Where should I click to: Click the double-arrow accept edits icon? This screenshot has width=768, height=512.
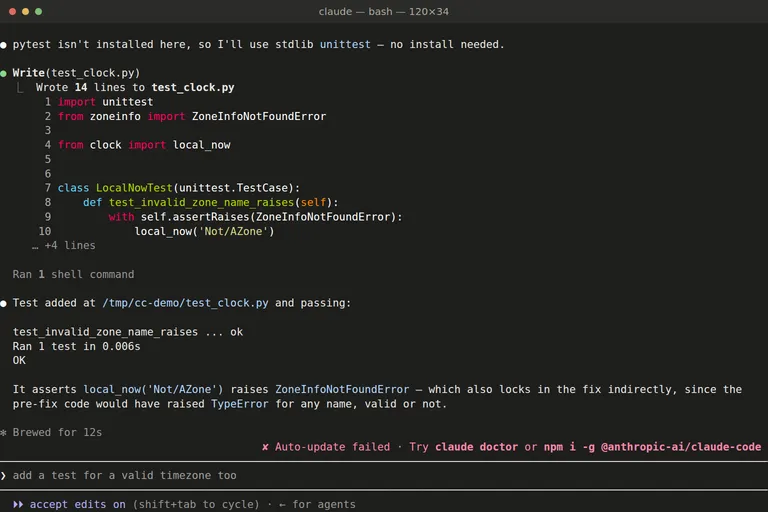(18, 504)
